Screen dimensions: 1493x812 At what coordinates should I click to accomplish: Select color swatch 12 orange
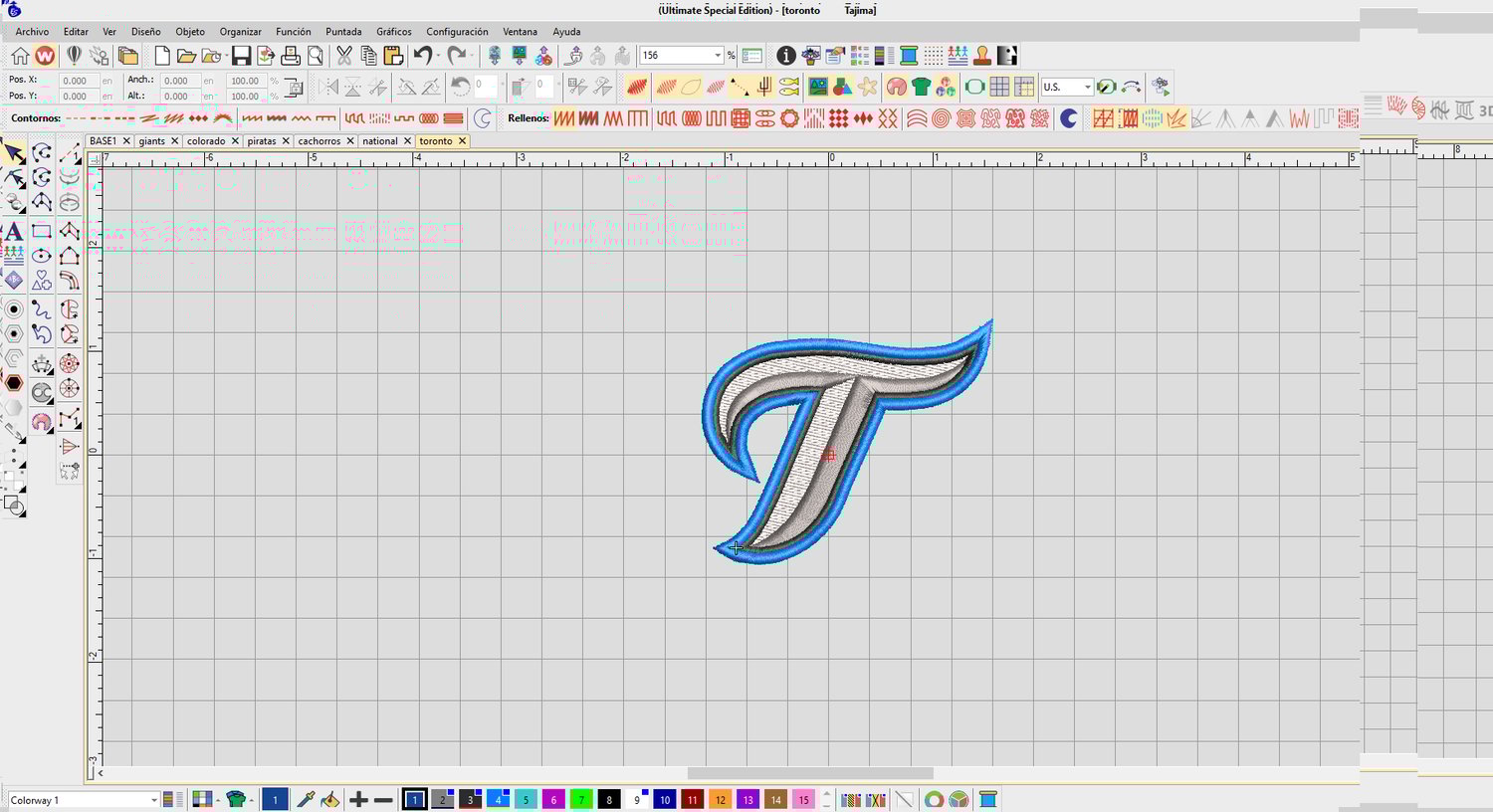720,799
